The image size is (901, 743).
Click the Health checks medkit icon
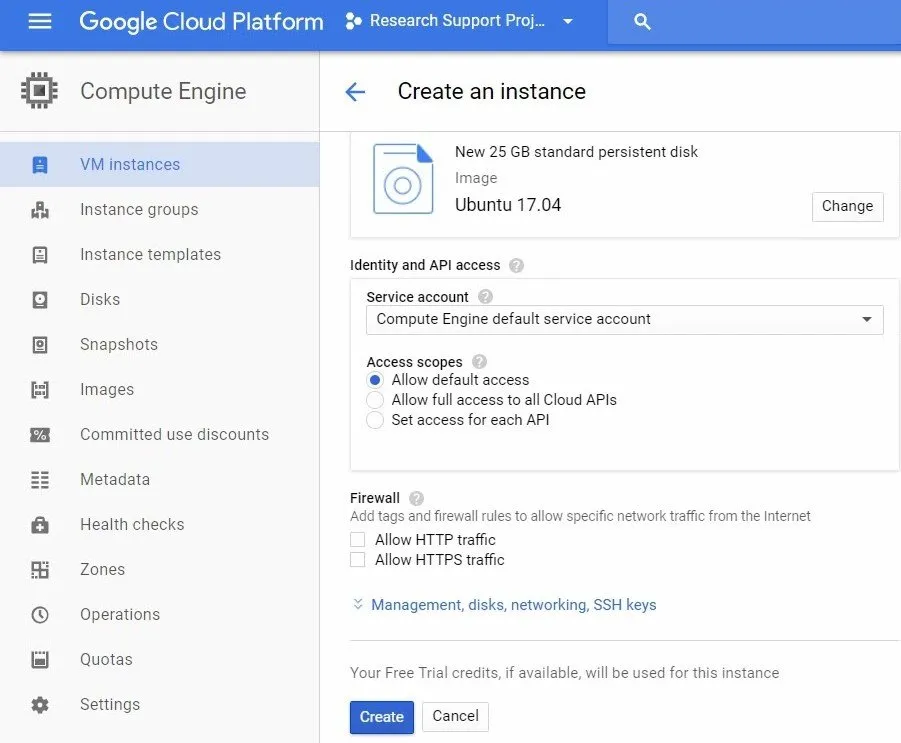40,525
